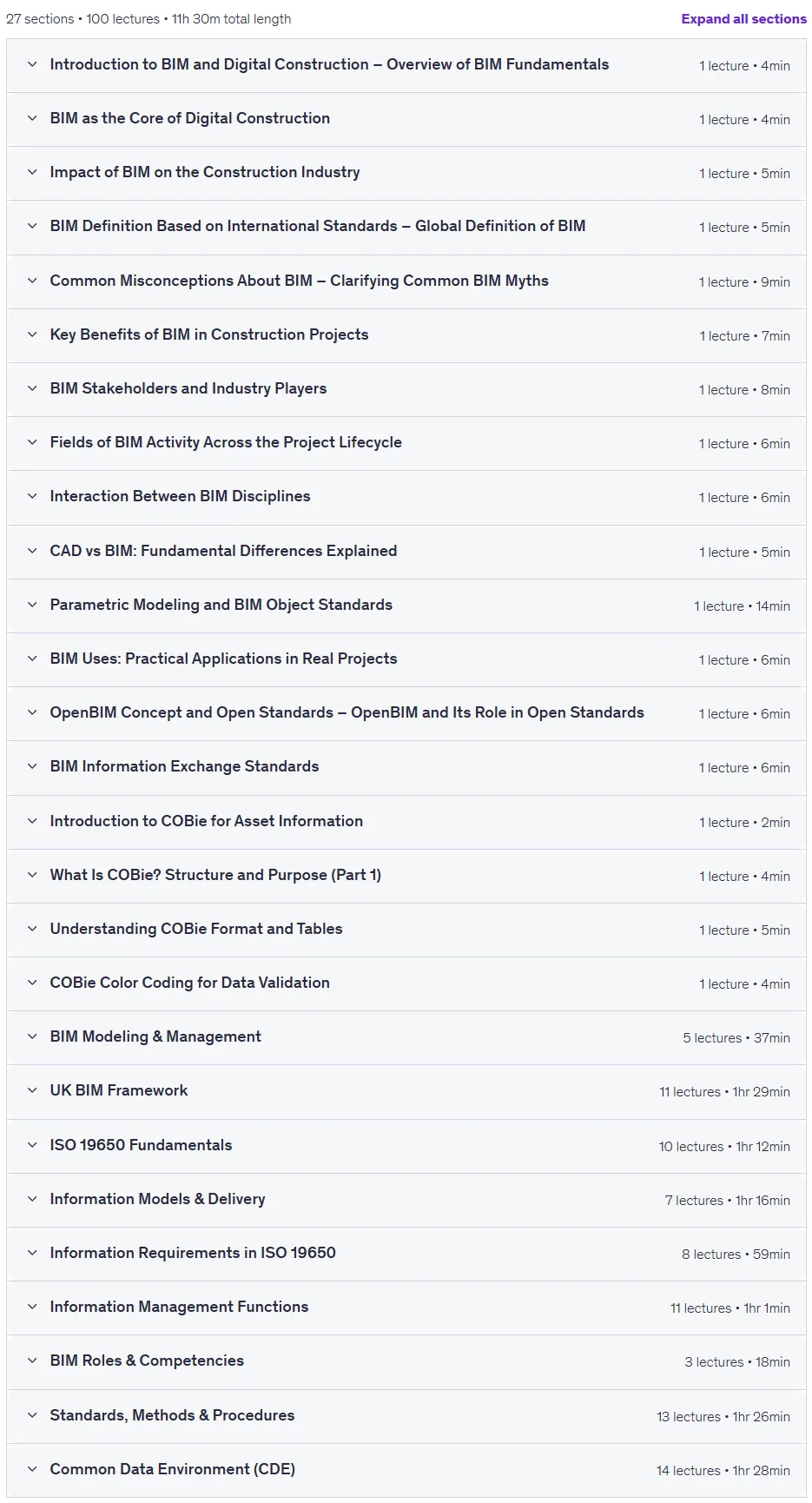Select COBie Color Coding for Data Validation heading
This screenshot has height=1503, width=812.
pos(189,983)
